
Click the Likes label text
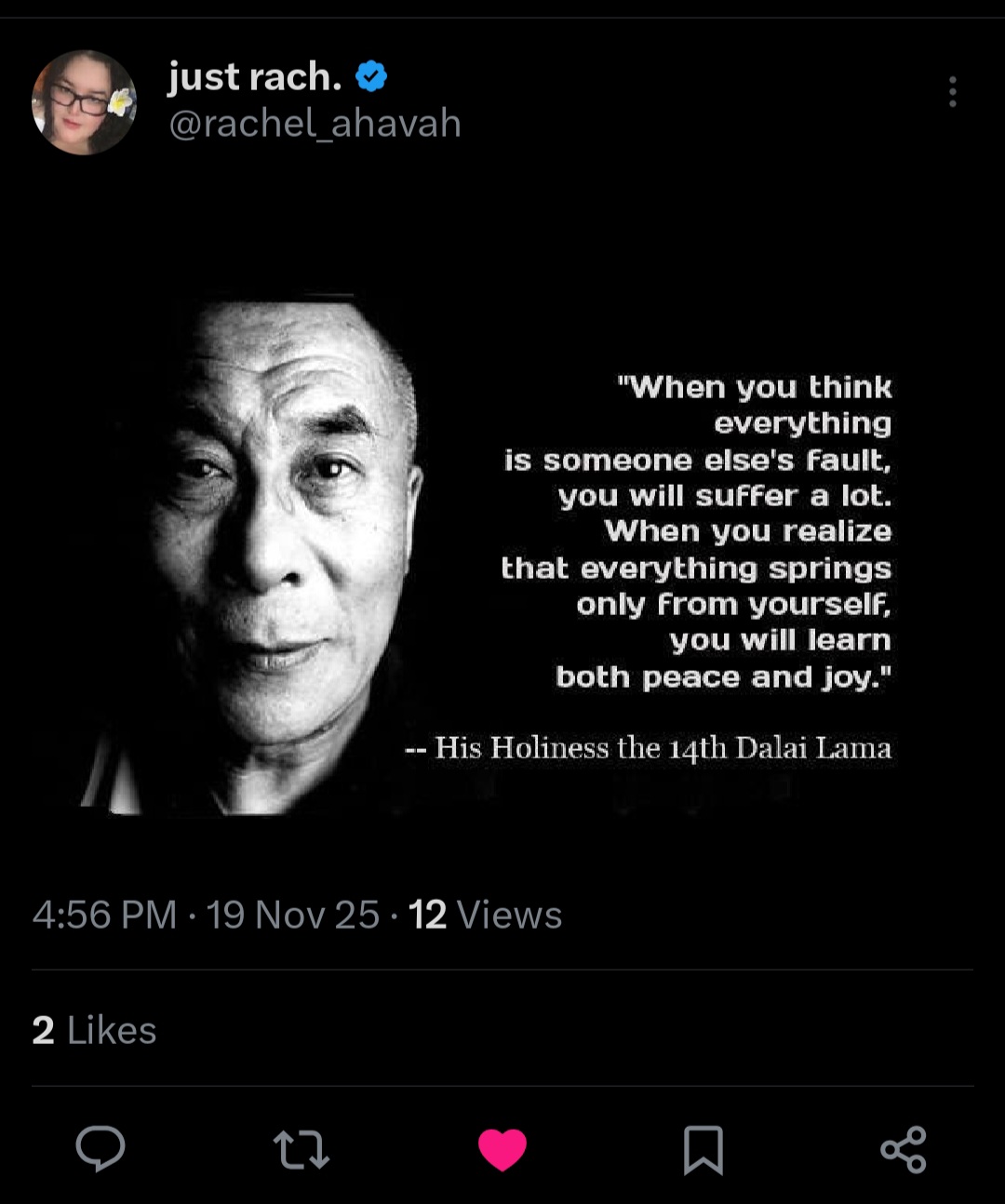point(112,1030)
